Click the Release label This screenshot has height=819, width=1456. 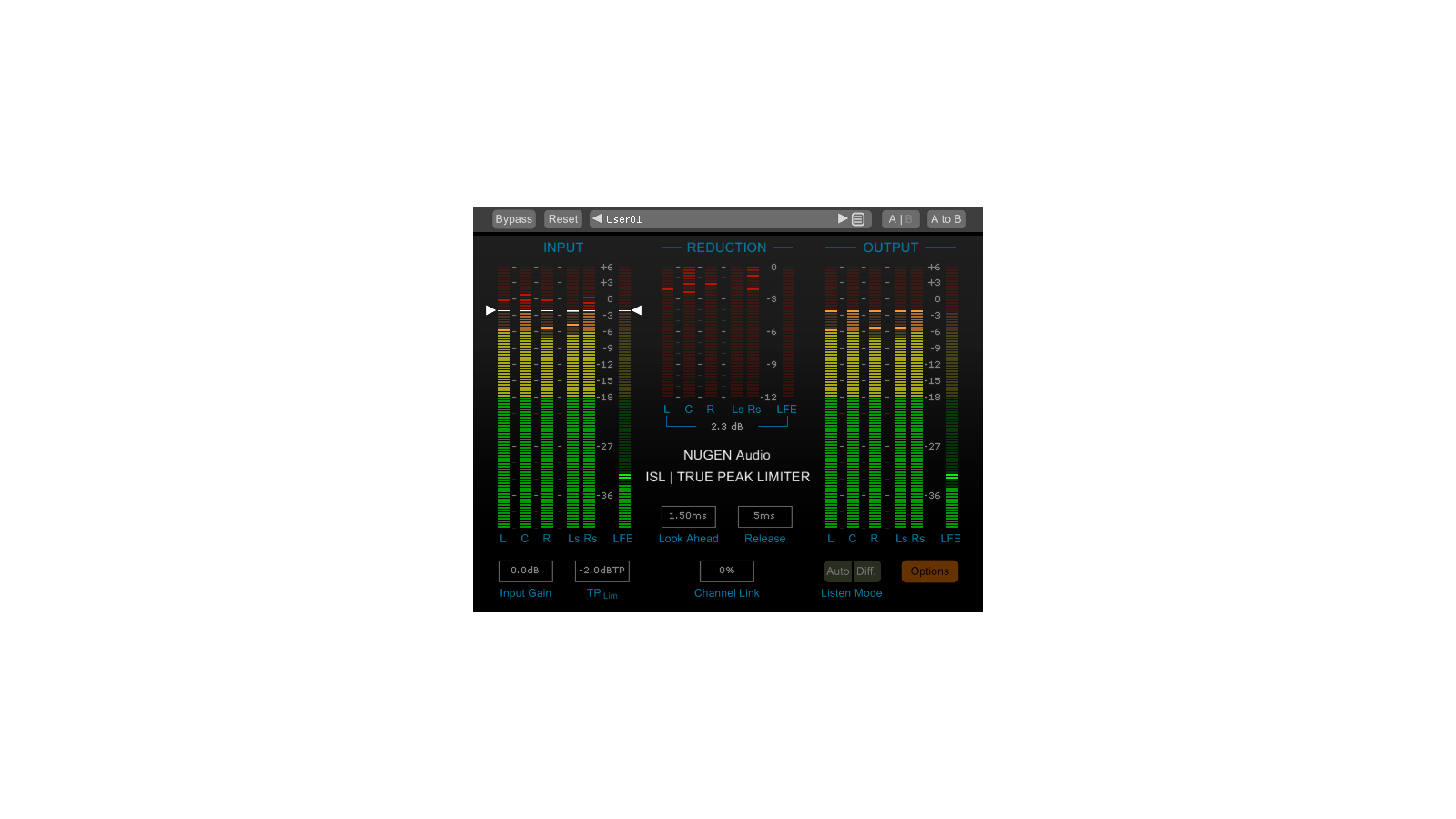pyautogui.click(x=764, y=539)
